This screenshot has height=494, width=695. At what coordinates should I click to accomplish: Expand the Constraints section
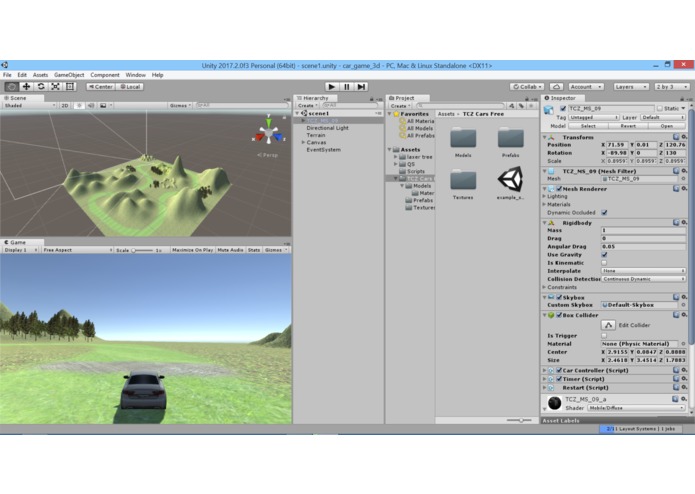(x=544, y=287)
